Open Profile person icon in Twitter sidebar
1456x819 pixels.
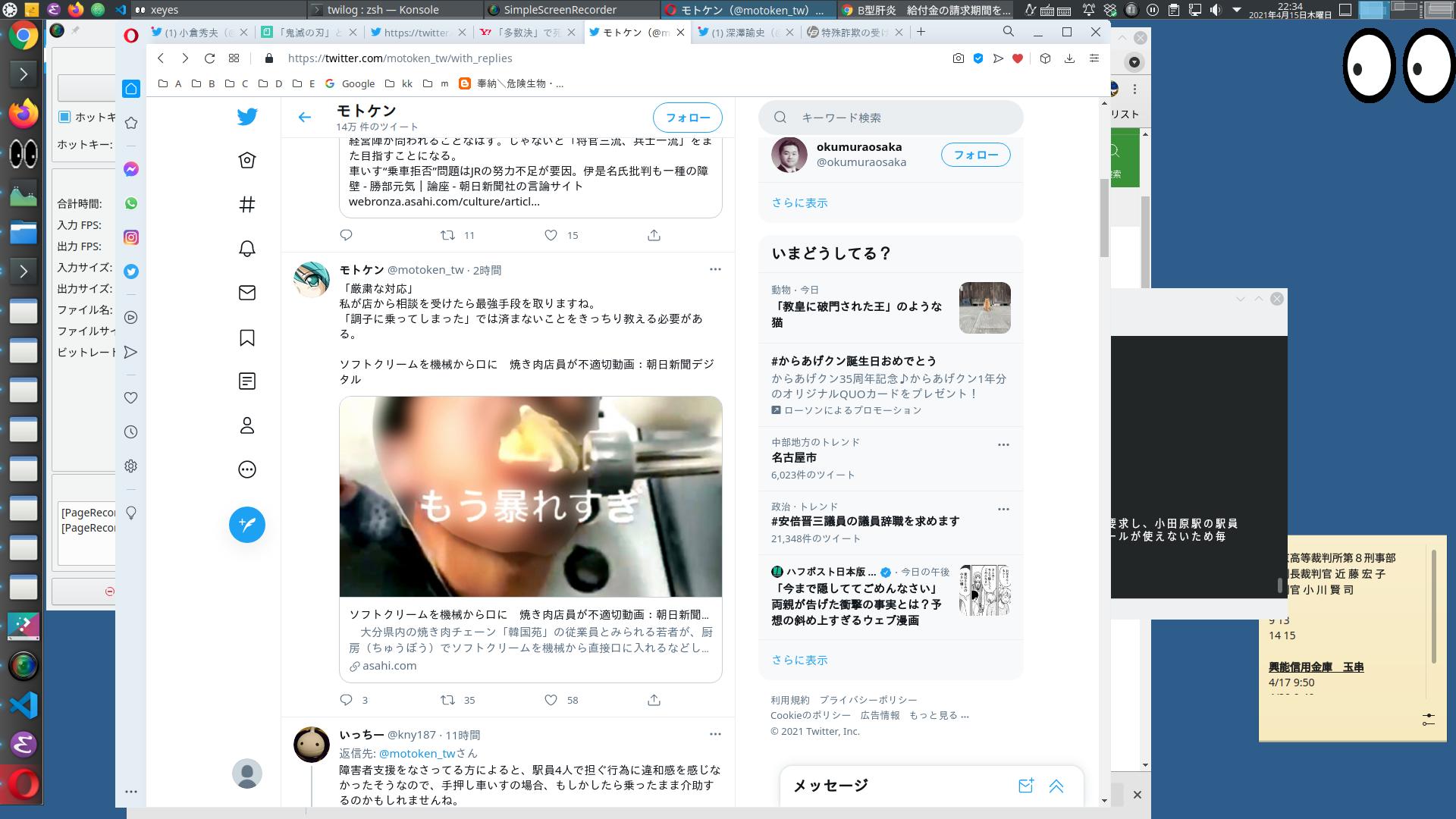point(247,425)
